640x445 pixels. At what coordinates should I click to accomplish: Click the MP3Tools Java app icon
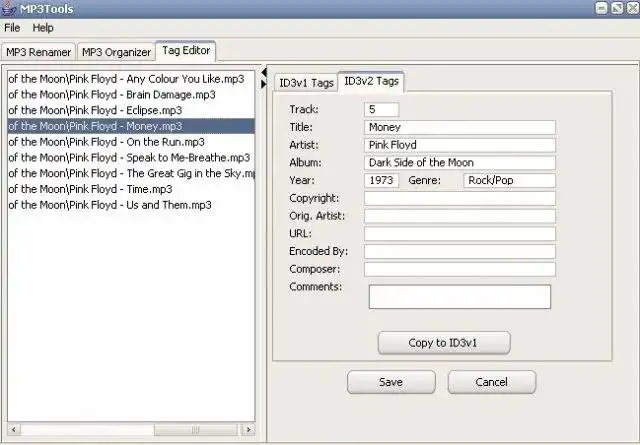(x=8, y=8)
